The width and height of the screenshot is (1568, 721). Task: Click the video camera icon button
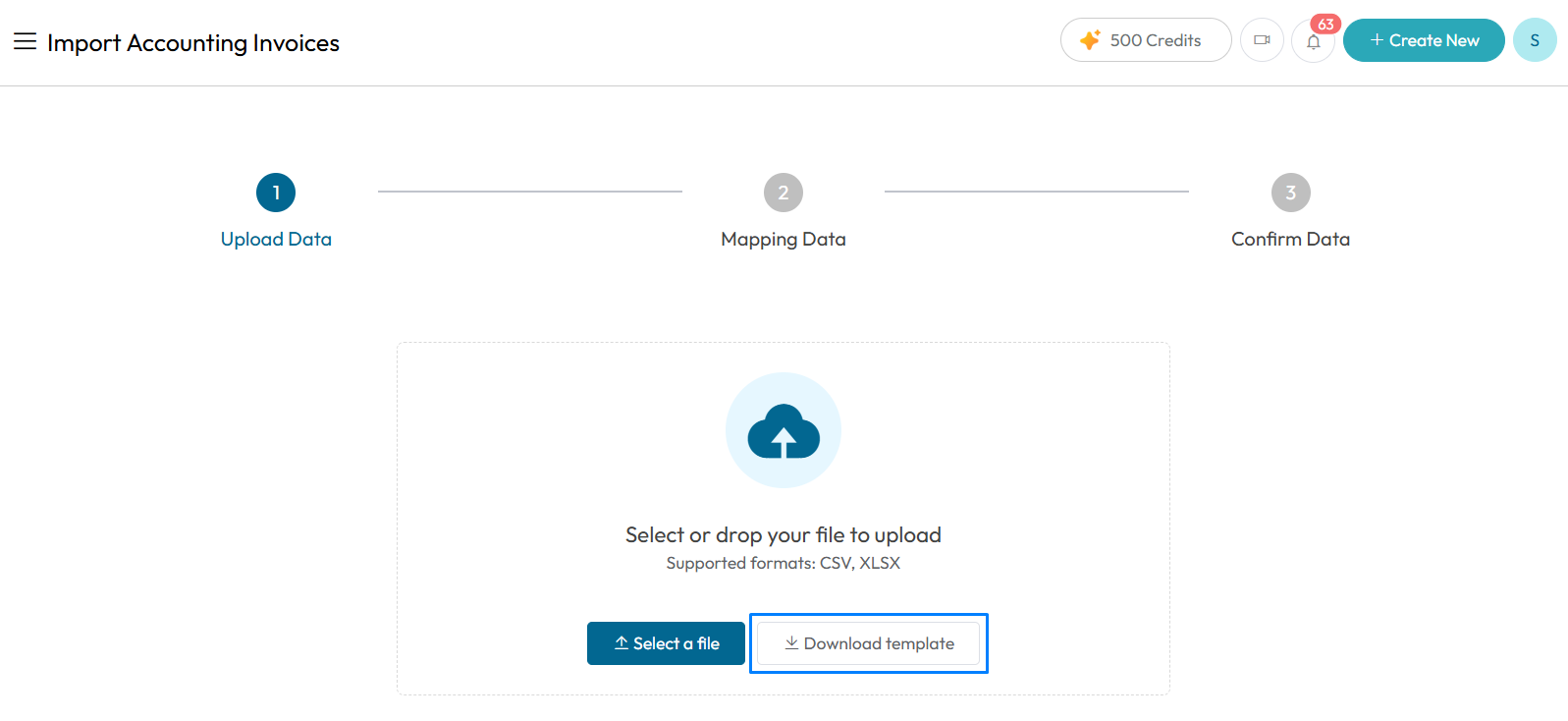coord(1262,40)
